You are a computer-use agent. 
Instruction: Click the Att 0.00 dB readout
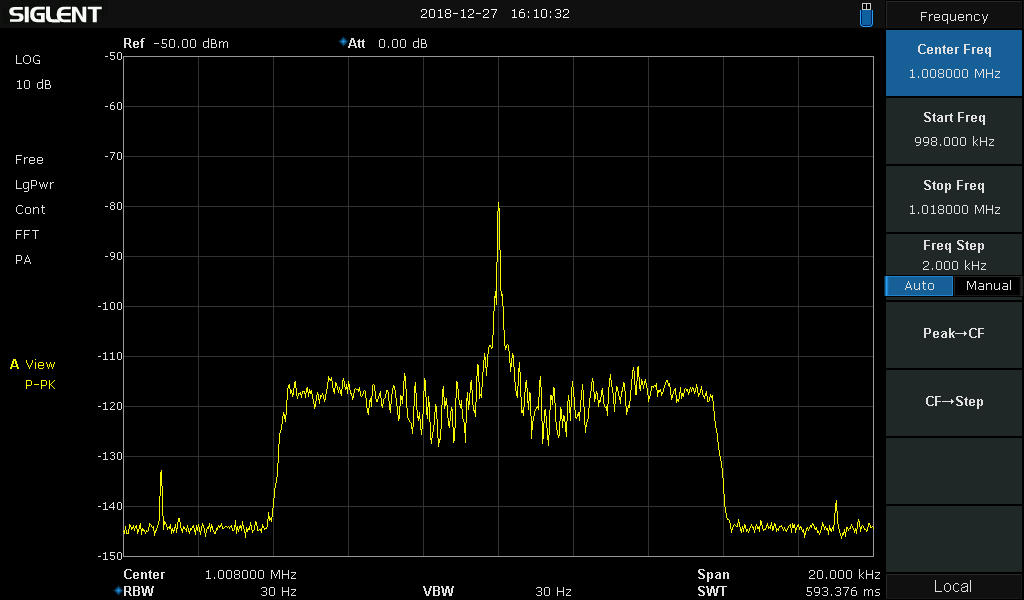tap(388, 44)
